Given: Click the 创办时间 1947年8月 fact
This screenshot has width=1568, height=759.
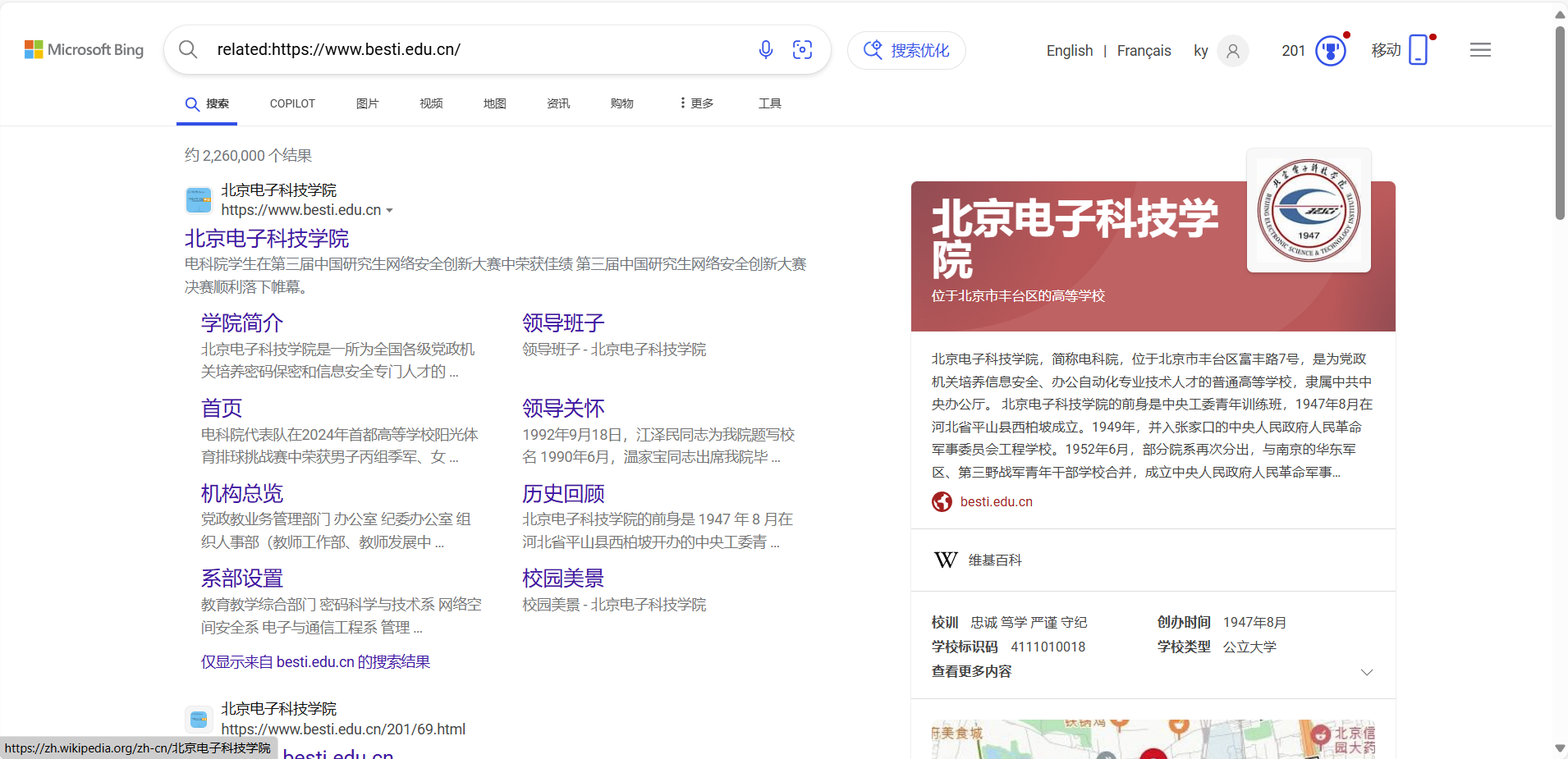Looking at the screenshot, I should [x=1222, y=623].
